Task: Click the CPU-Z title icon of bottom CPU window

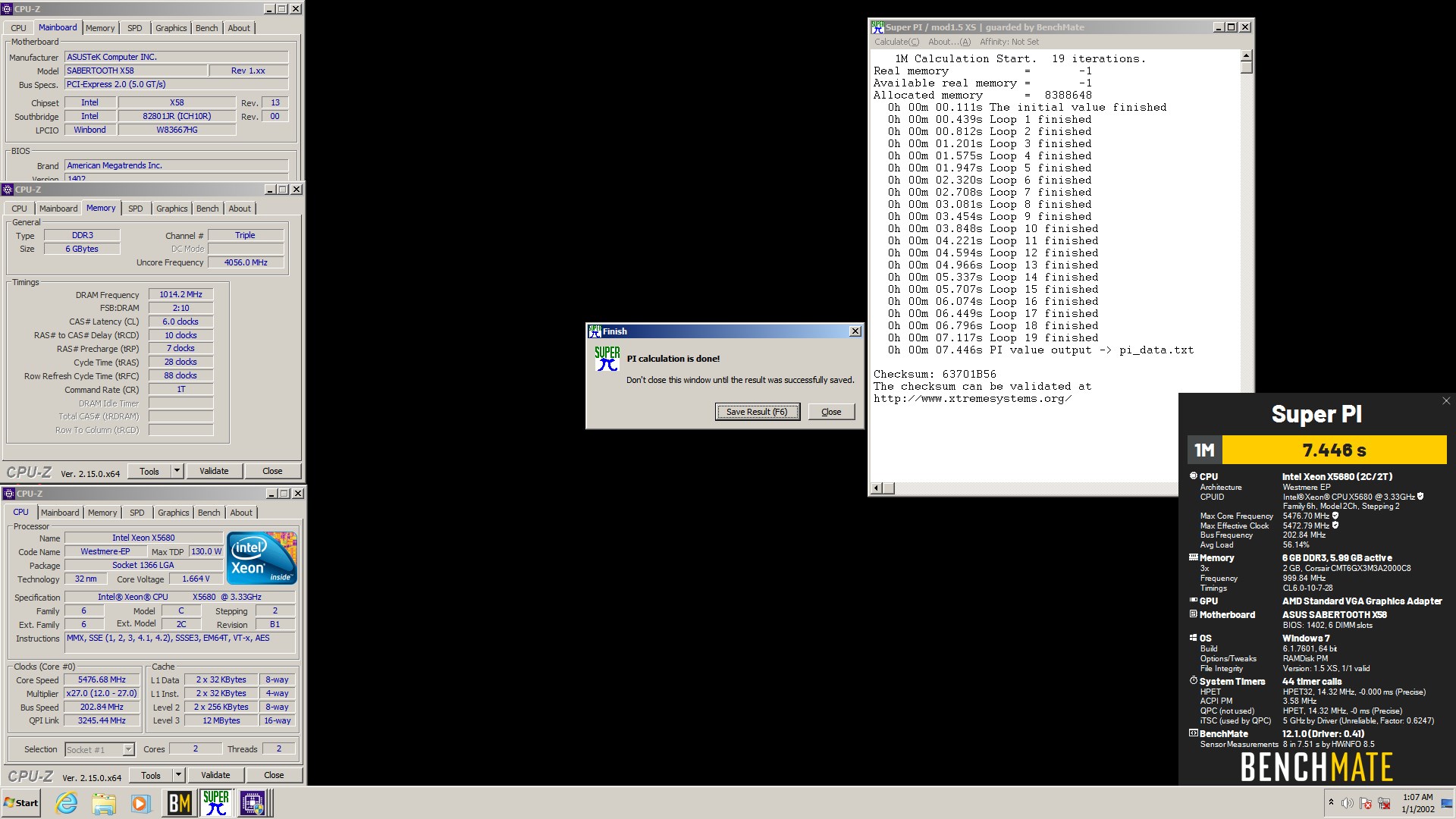Action: click(x=9, y=494)
